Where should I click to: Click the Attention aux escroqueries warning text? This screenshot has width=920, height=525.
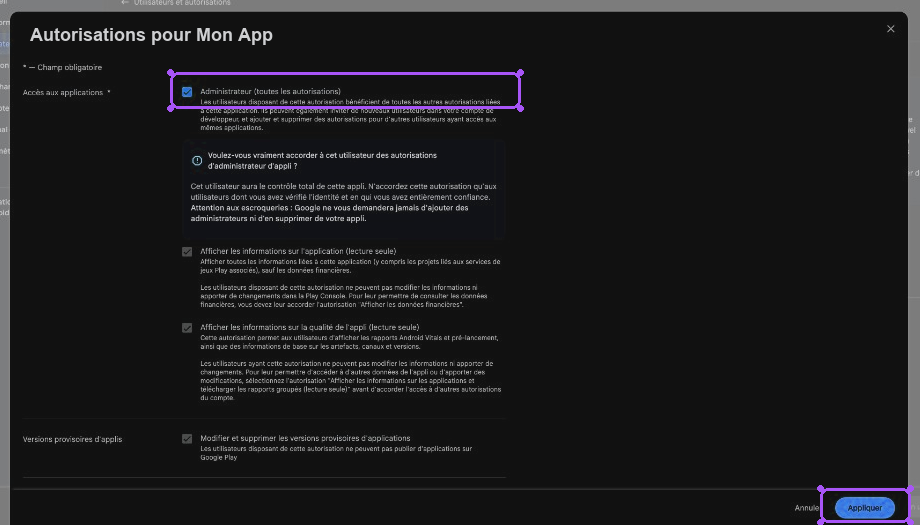329,213
